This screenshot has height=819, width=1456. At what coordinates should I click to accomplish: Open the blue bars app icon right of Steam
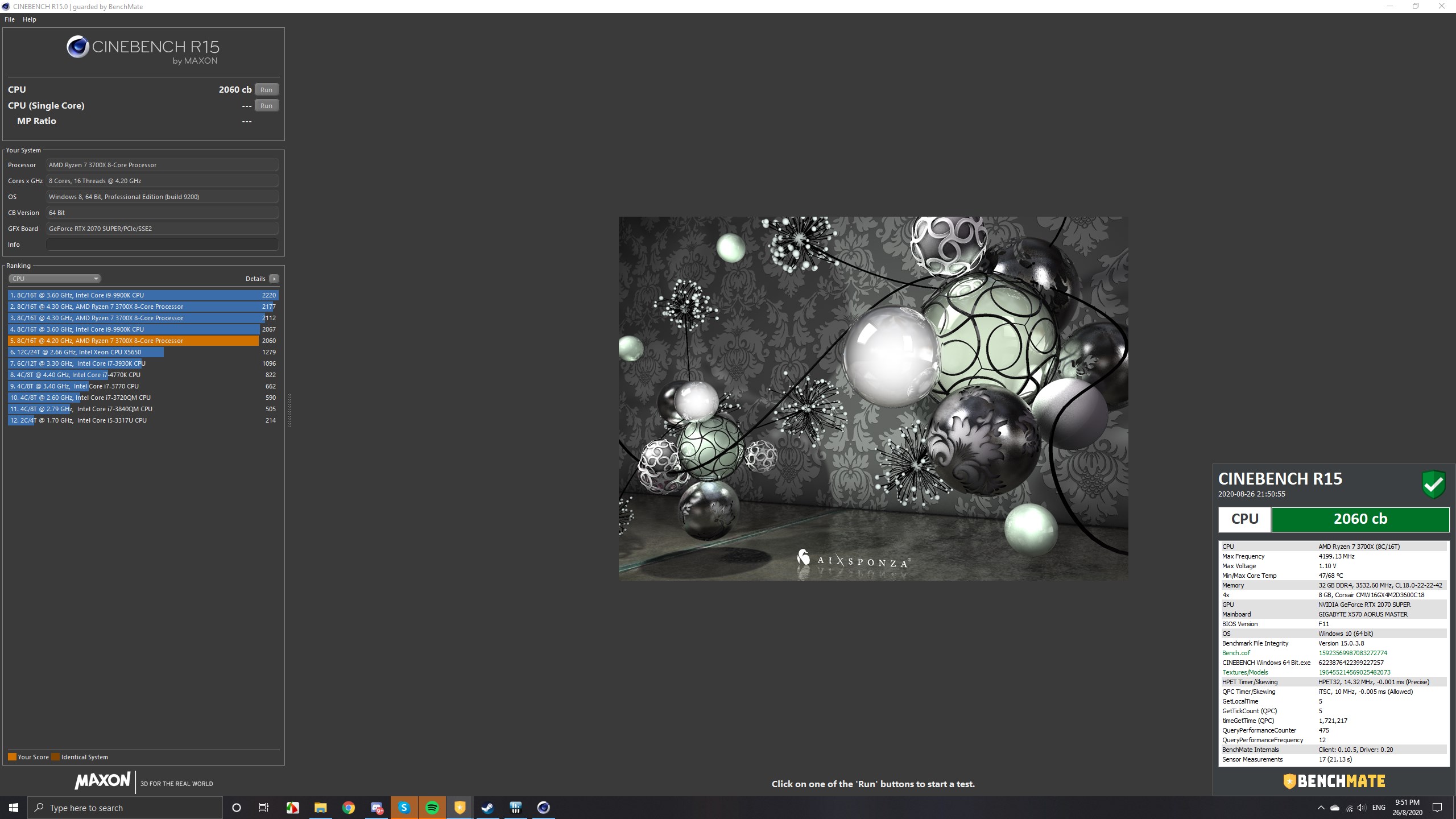click(x=515, y=808)
